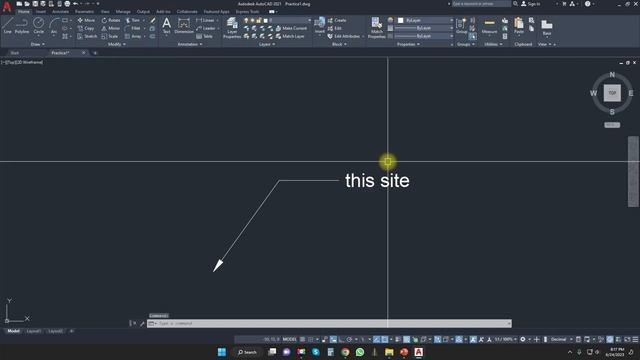Click the Insert block tool
The height and width of the screenshot is (360, 640).
[320, 26]
